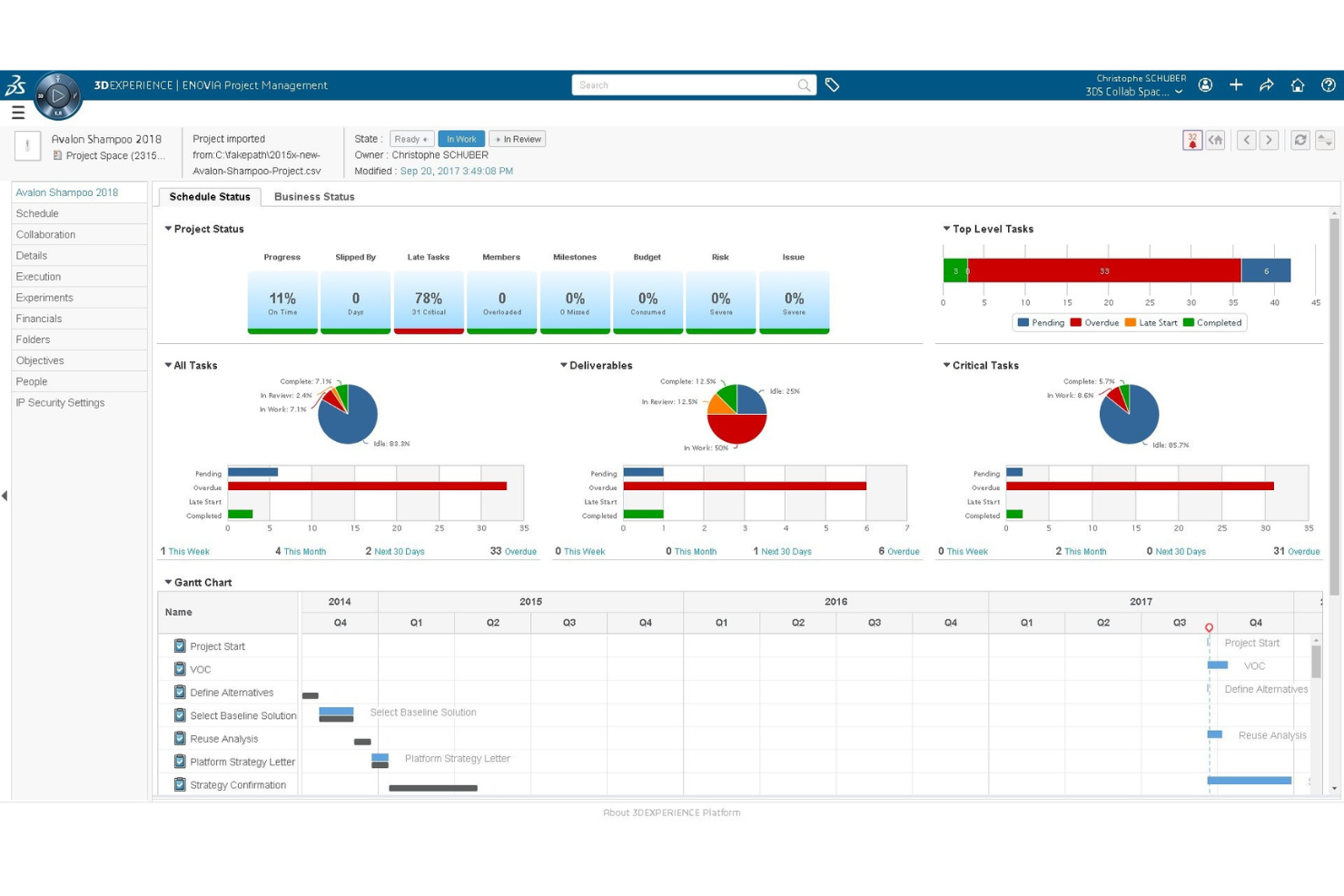Open Deliverables Next 30 Days link
This screenshot has width=1344, height=896.
click(782, 551)
